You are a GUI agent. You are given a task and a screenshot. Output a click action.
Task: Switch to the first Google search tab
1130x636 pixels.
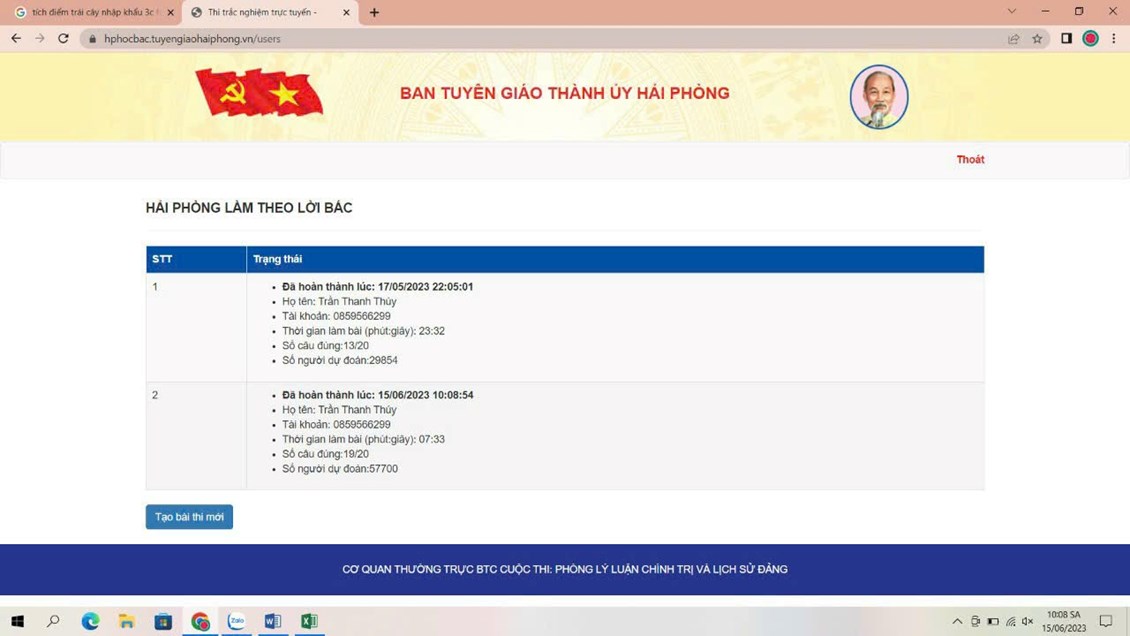88,13
